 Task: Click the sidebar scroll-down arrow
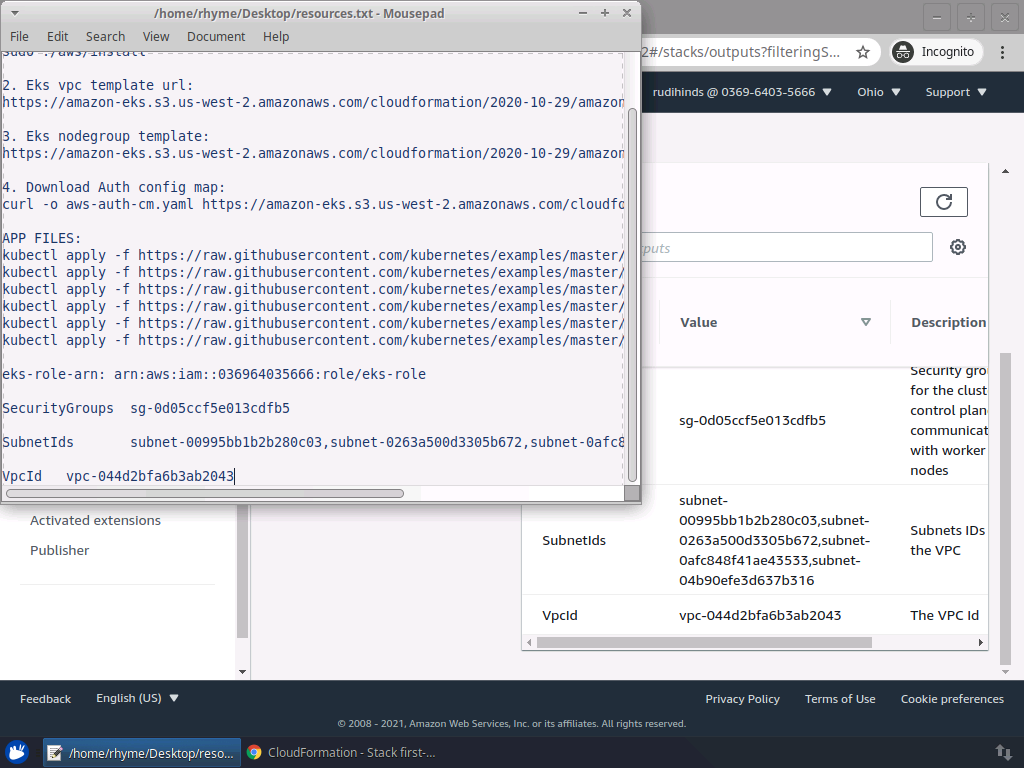(242, 671)
